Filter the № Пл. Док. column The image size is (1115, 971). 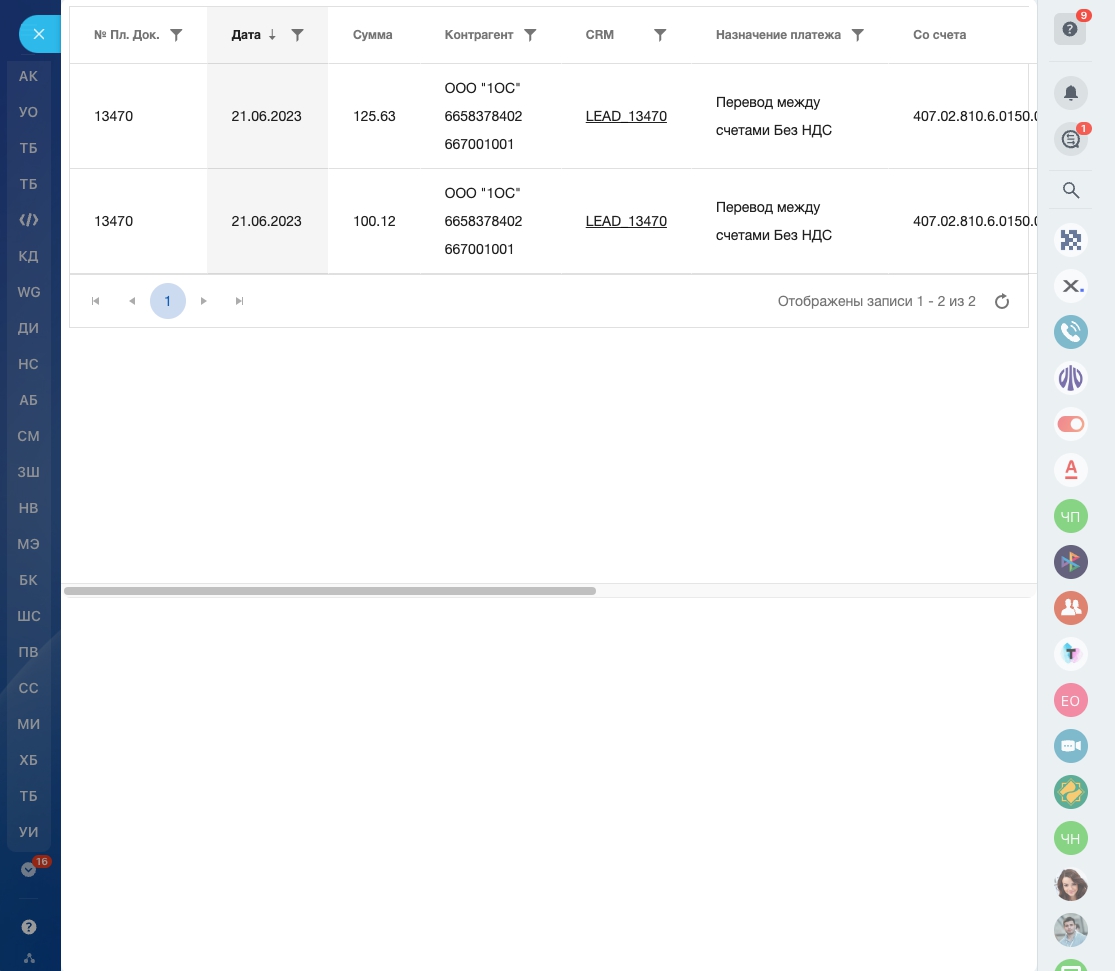(x=176, y=35)
